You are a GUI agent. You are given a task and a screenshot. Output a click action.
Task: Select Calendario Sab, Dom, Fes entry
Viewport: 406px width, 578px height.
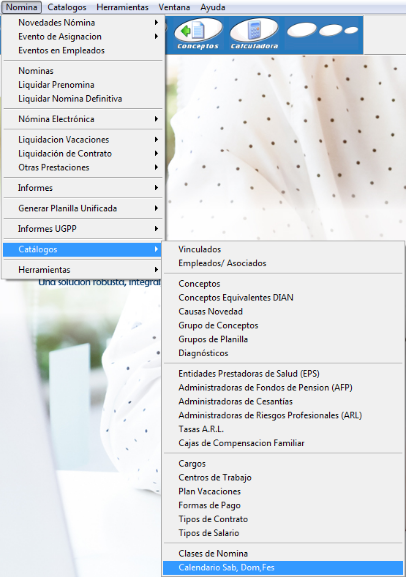(283, 568)
